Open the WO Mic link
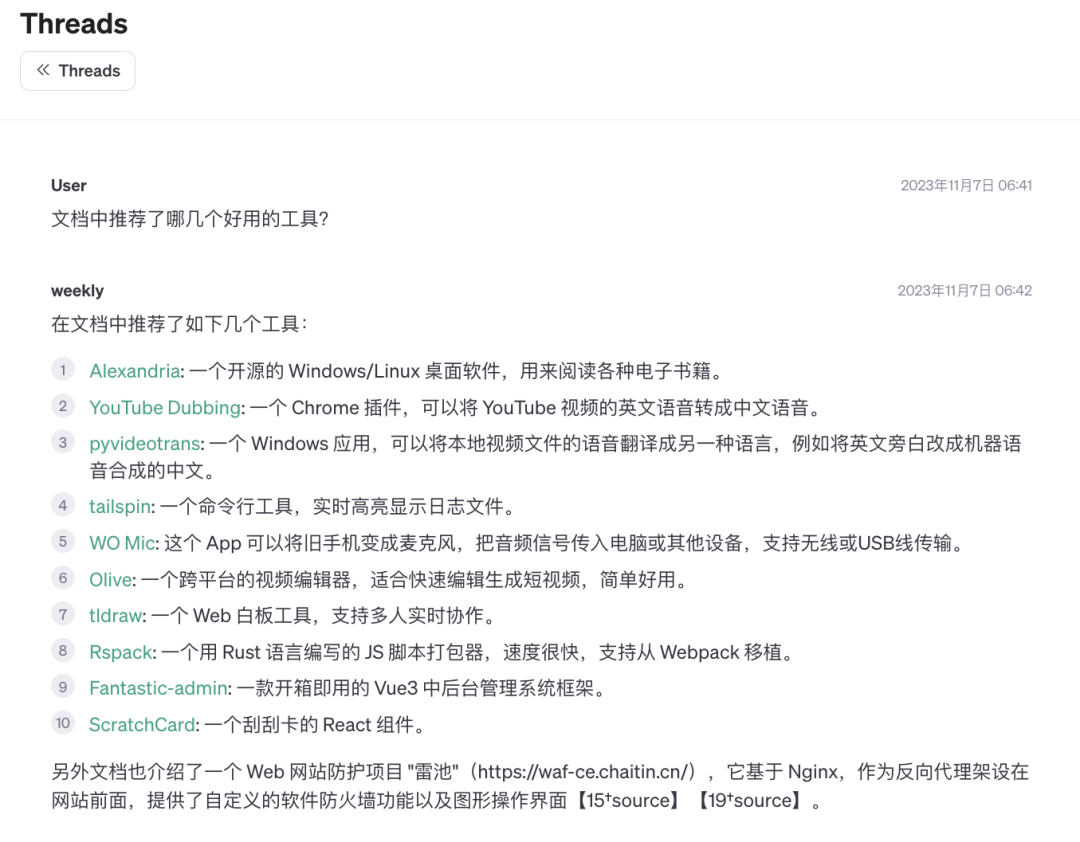The width and height of the screenshot is (1080, 842). pyautogui.click(x=122, y=543)
